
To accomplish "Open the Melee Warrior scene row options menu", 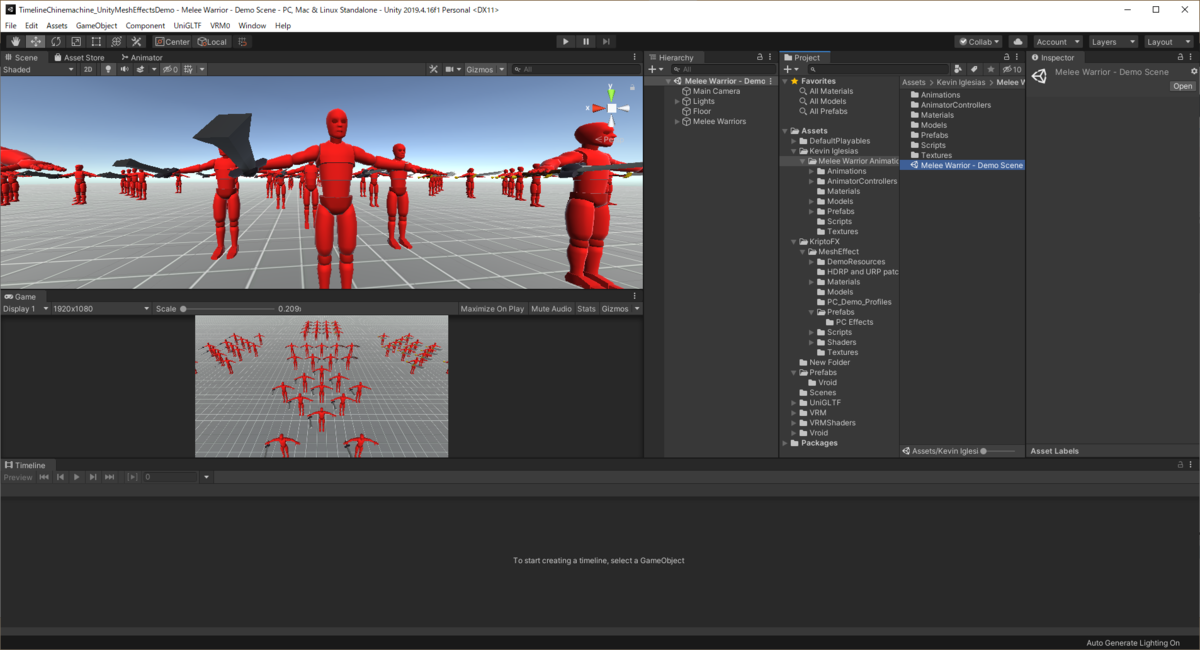I will point(771,81).
